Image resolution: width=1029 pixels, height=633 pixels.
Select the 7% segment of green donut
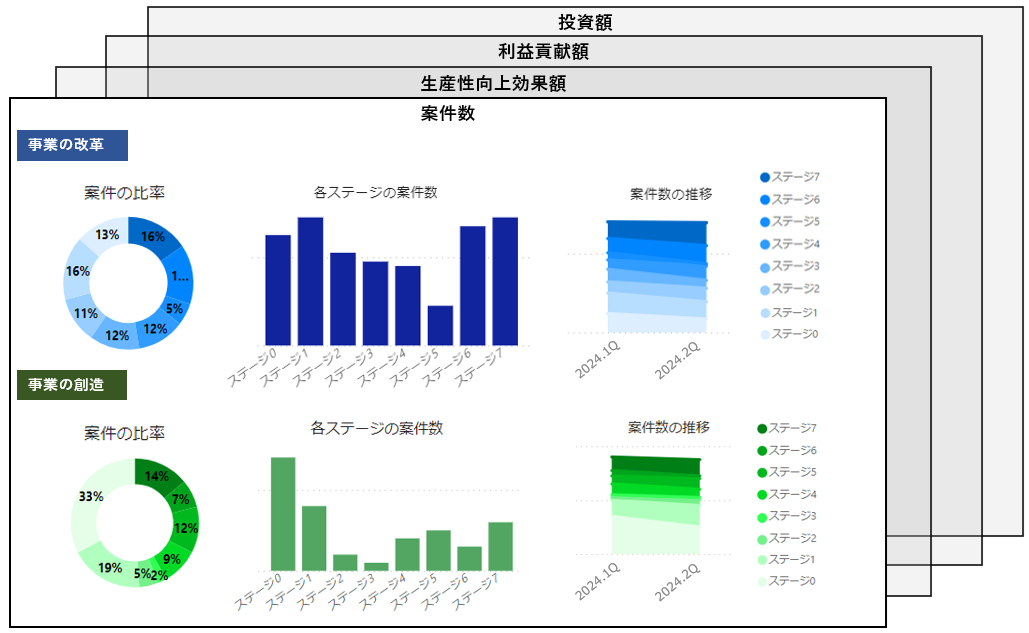(181, 499)
